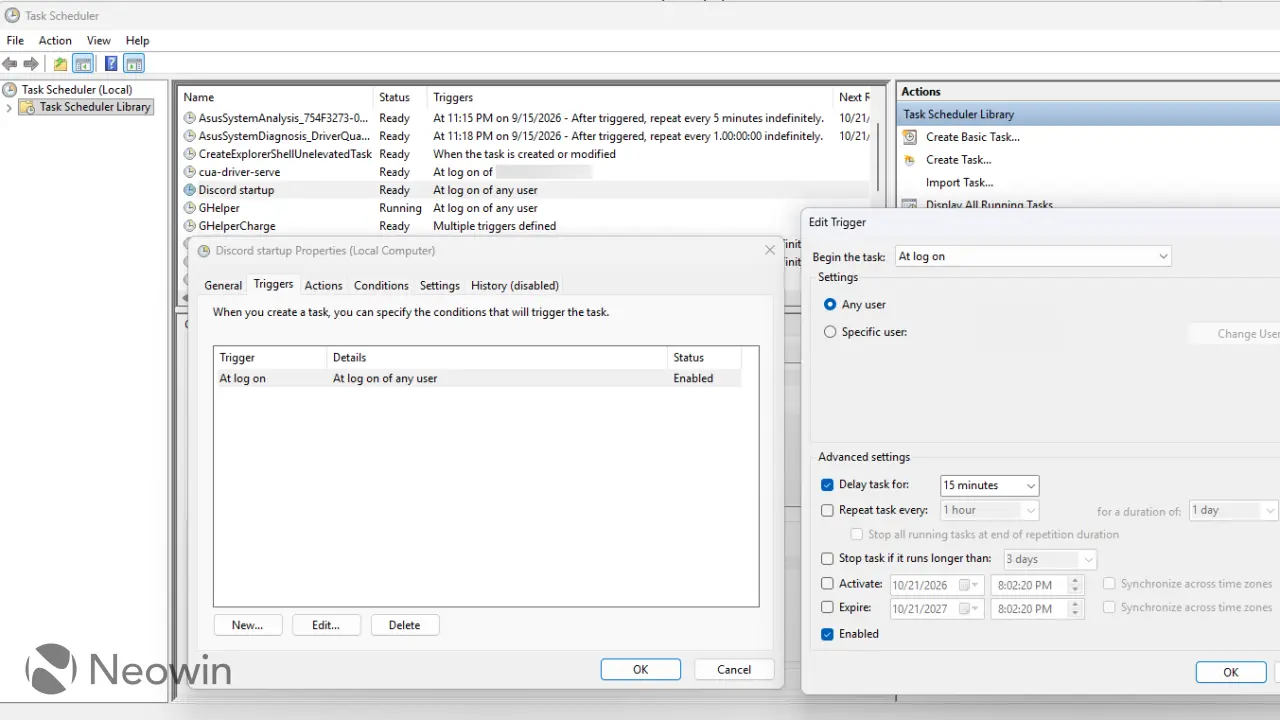The width and height of the screenshot is (1280, 720).
Task: Select the Specific user radio button
Action: [x=830, y=332]
